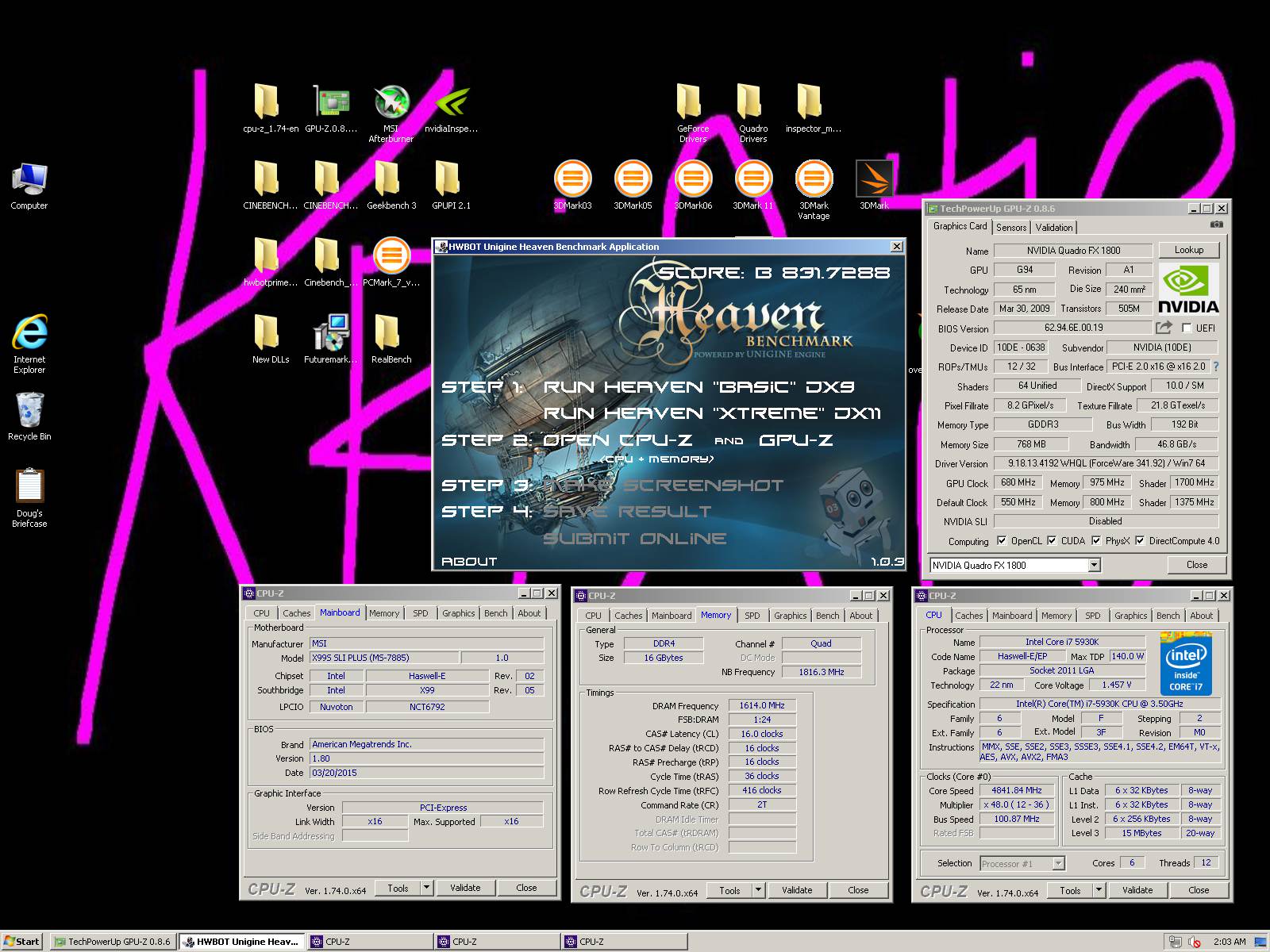The height and width of the screenshot is (952, 1270).
Task: Expand Tools dropdown arrow in Mainboard CPU-Z
Action: click(426, 888)
